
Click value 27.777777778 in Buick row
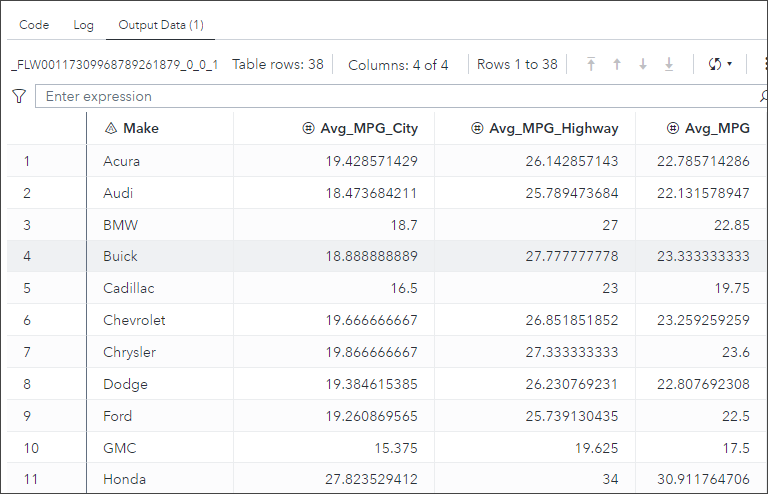[x=572, y=256]
